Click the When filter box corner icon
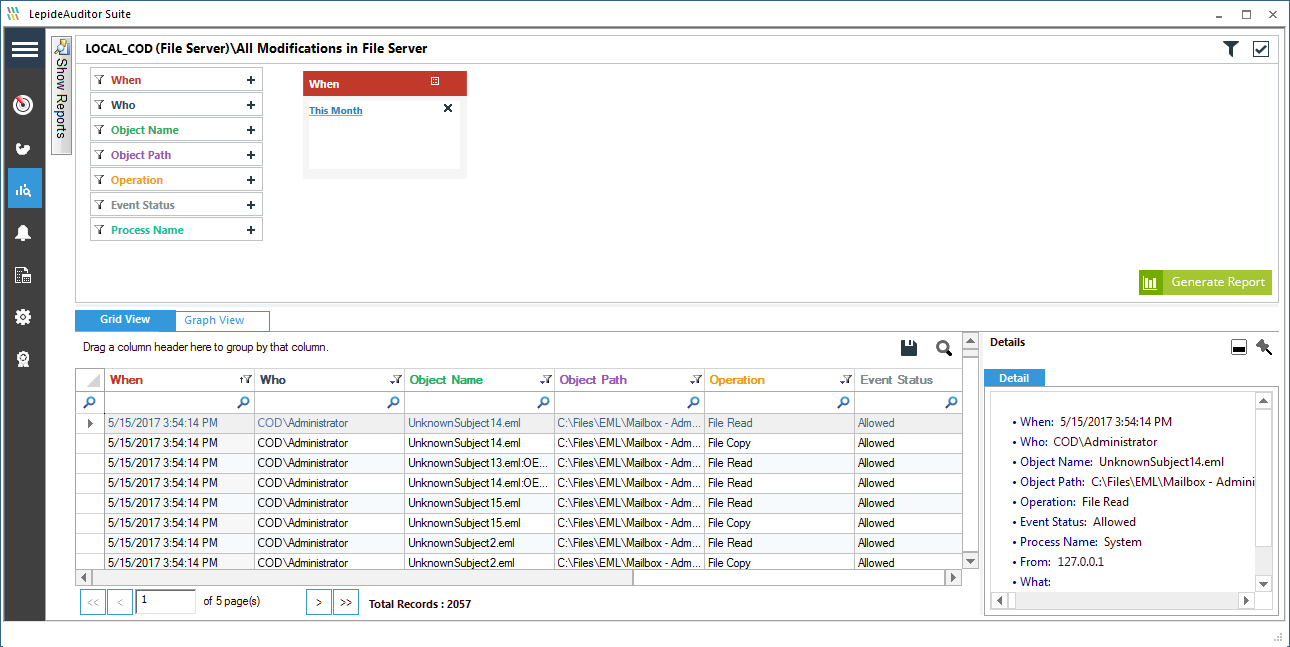Image resolution: width=1290 pixels, height=647 pixels. point(435,81)
